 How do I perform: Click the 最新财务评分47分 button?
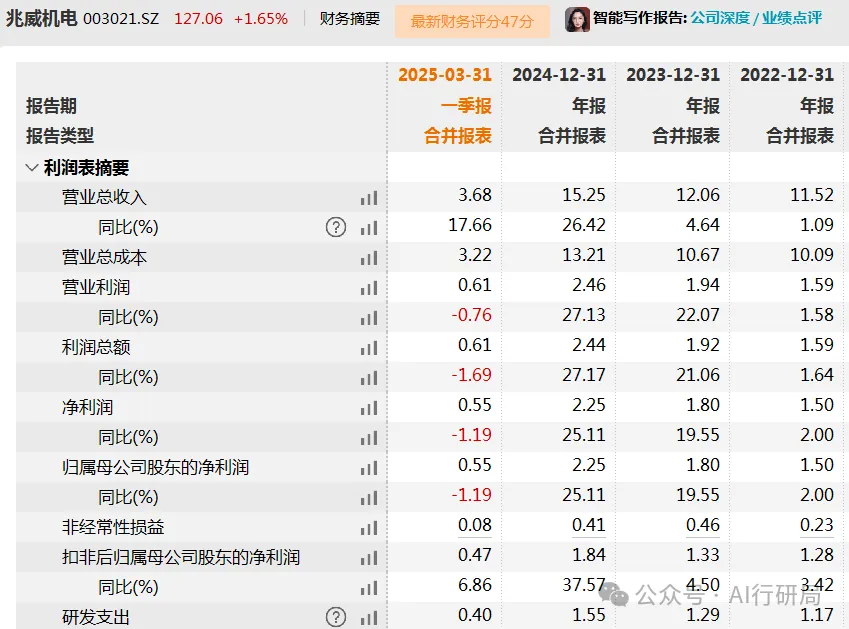472,21
